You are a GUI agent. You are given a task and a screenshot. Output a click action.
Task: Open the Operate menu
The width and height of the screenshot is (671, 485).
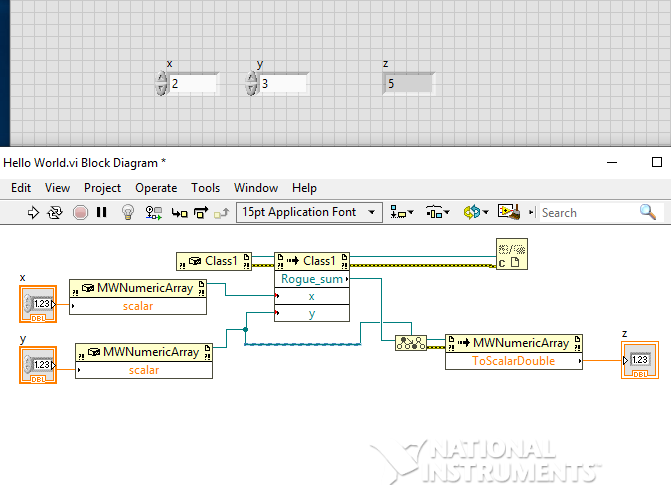[x=156, y=188]
